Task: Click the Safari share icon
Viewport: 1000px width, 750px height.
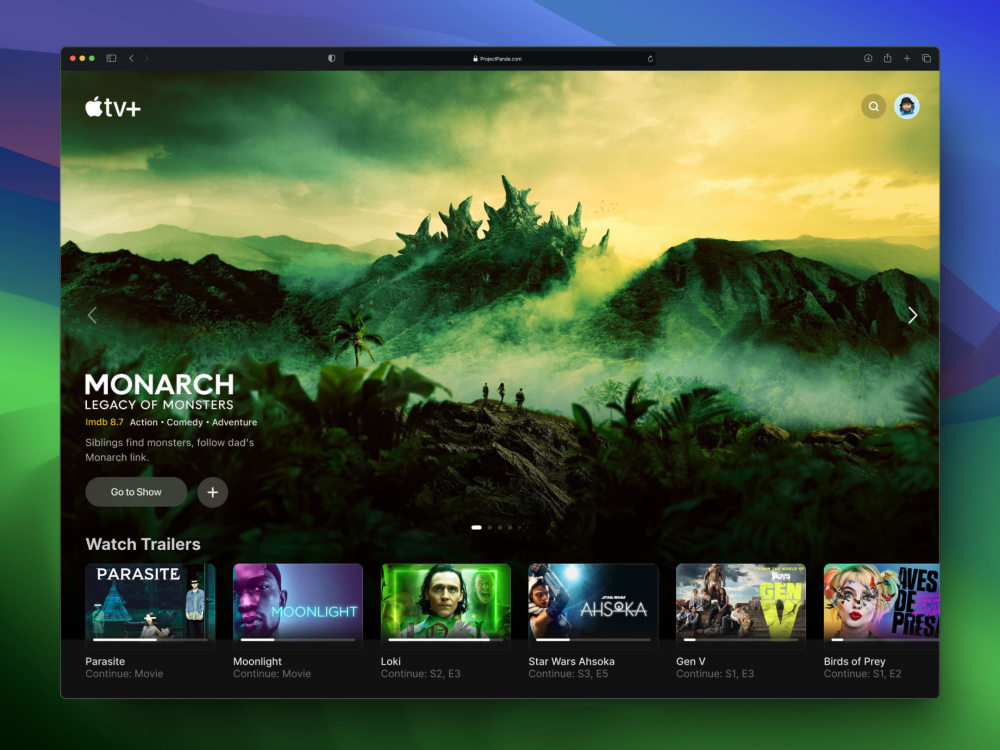Action: [x=887, y=58]
